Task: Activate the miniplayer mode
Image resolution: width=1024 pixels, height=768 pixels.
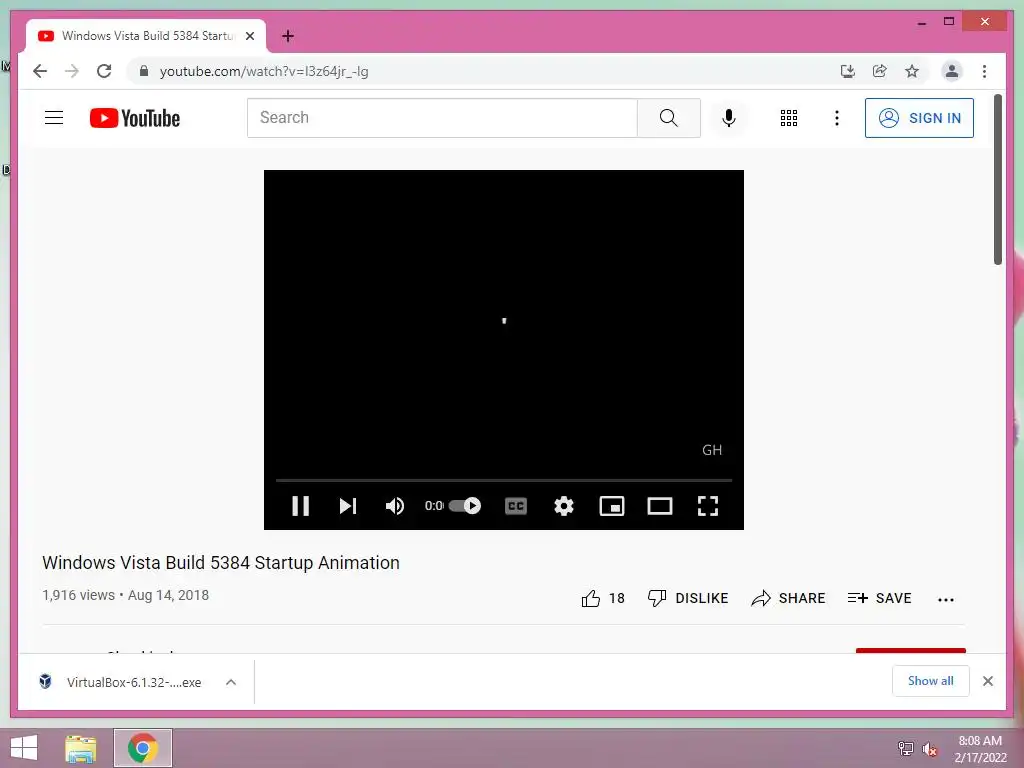Action: pyautogui.click(x=612, y=506)
